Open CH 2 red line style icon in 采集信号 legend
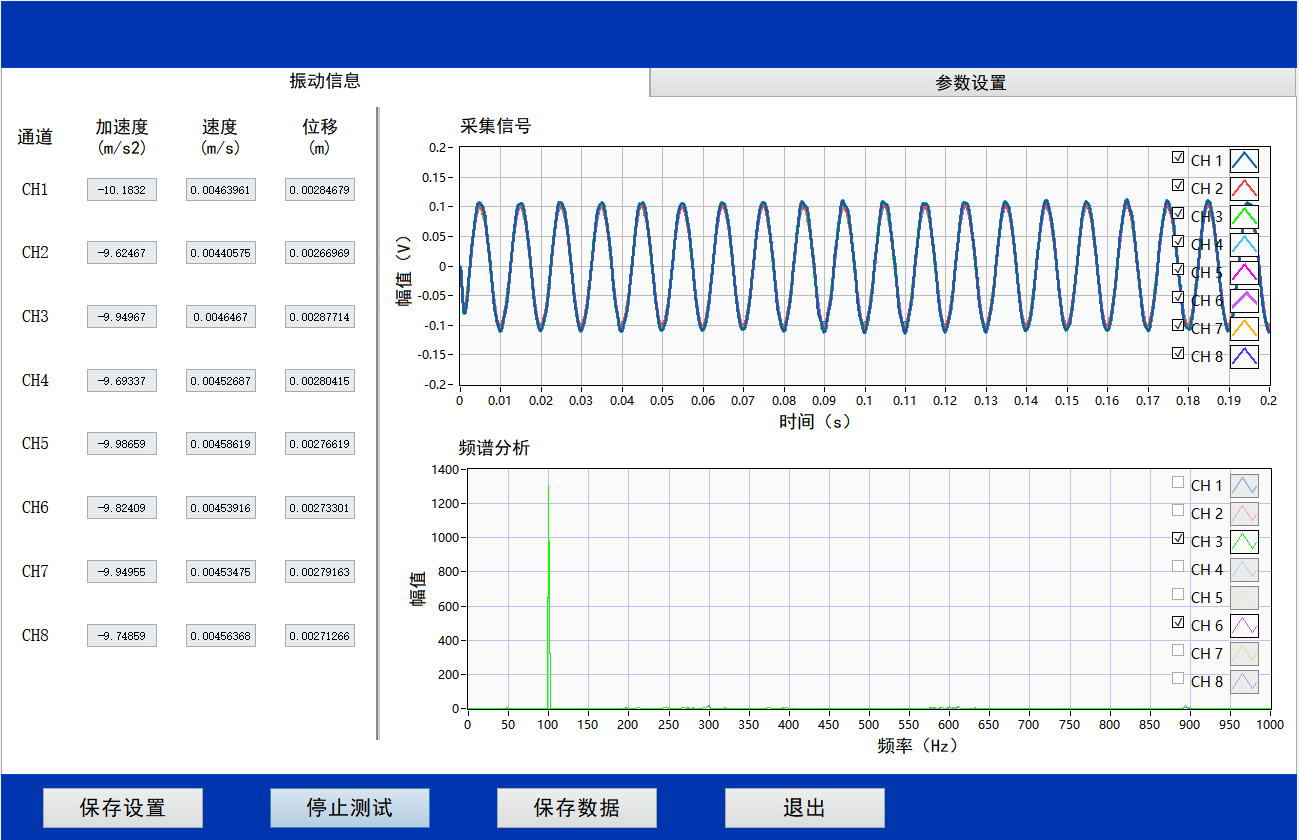The image size is (1299, 840). pos(1244,188)
